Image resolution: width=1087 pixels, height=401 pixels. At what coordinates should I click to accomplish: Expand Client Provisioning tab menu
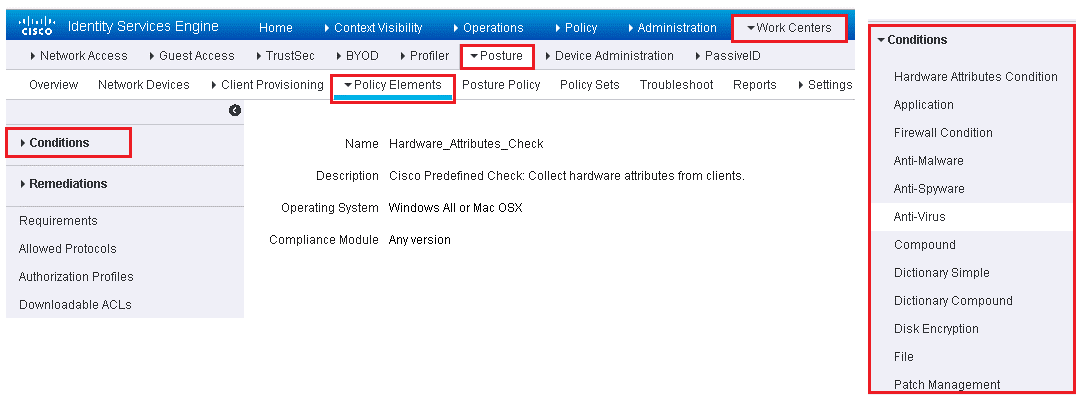pyautogui.click(x=267, y=85)
